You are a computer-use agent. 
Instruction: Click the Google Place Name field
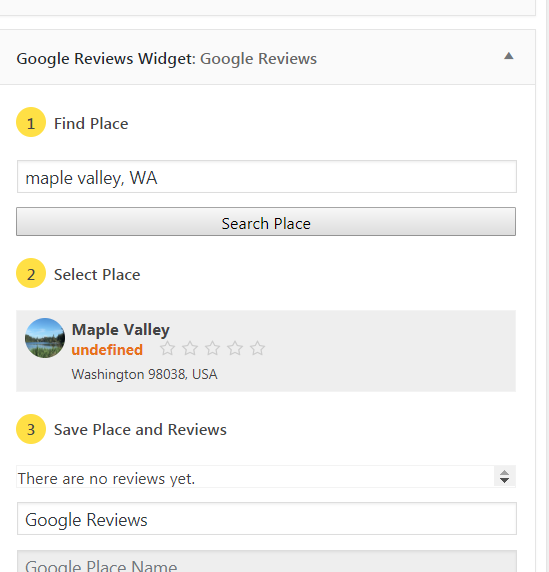pos(267,562)
